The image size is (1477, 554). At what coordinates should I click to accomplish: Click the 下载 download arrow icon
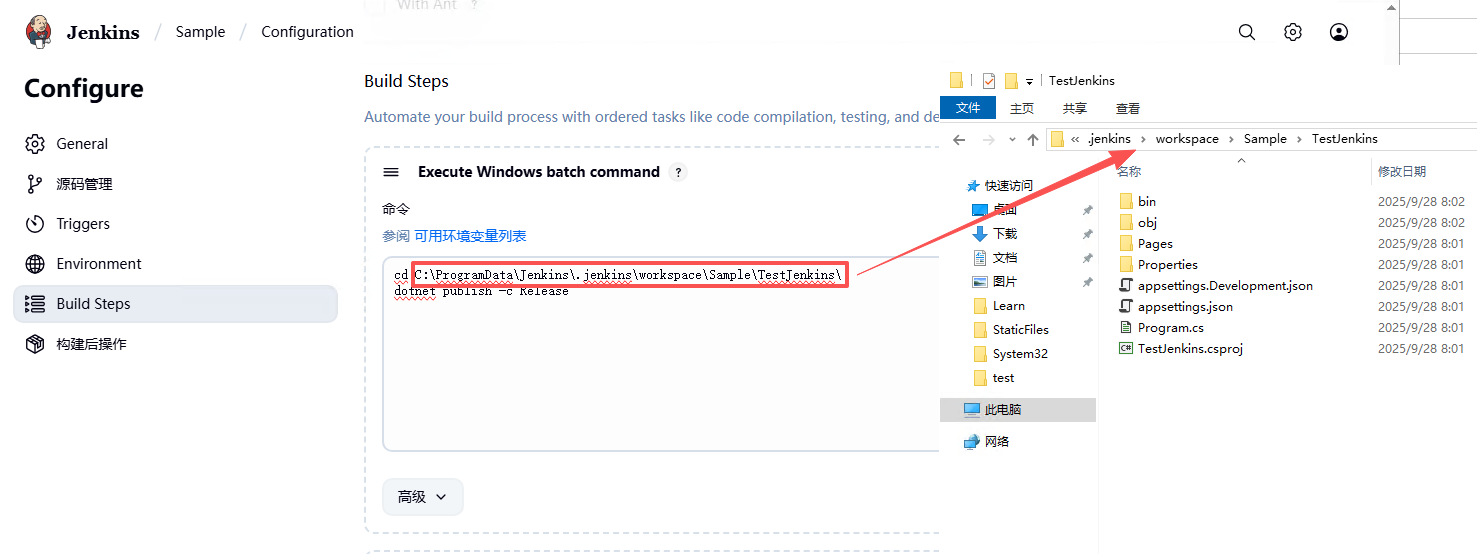point(980,234)
